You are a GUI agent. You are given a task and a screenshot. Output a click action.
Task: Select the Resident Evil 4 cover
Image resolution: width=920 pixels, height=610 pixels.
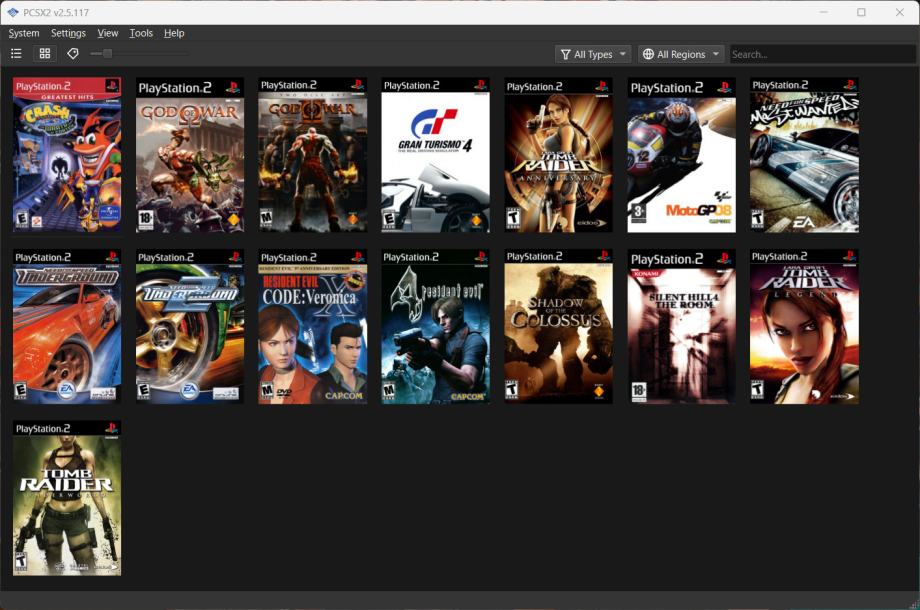pos(435,326)
